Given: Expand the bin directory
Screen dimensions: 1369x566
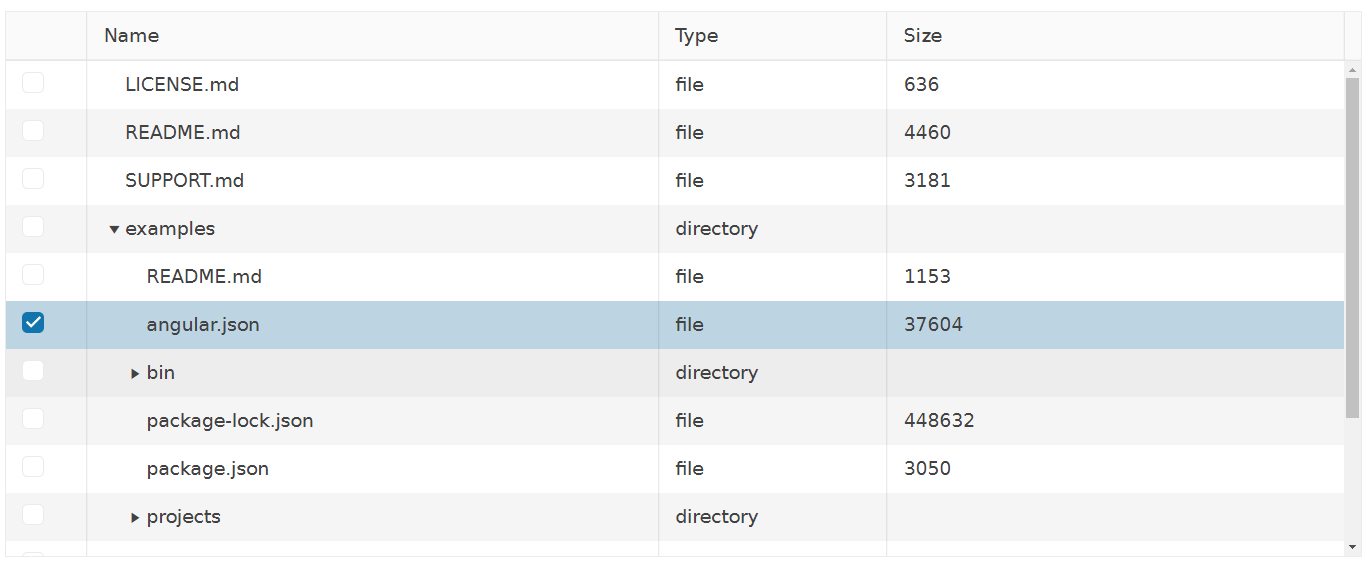Looking at the screenshot, I should (x=135, y=373).
